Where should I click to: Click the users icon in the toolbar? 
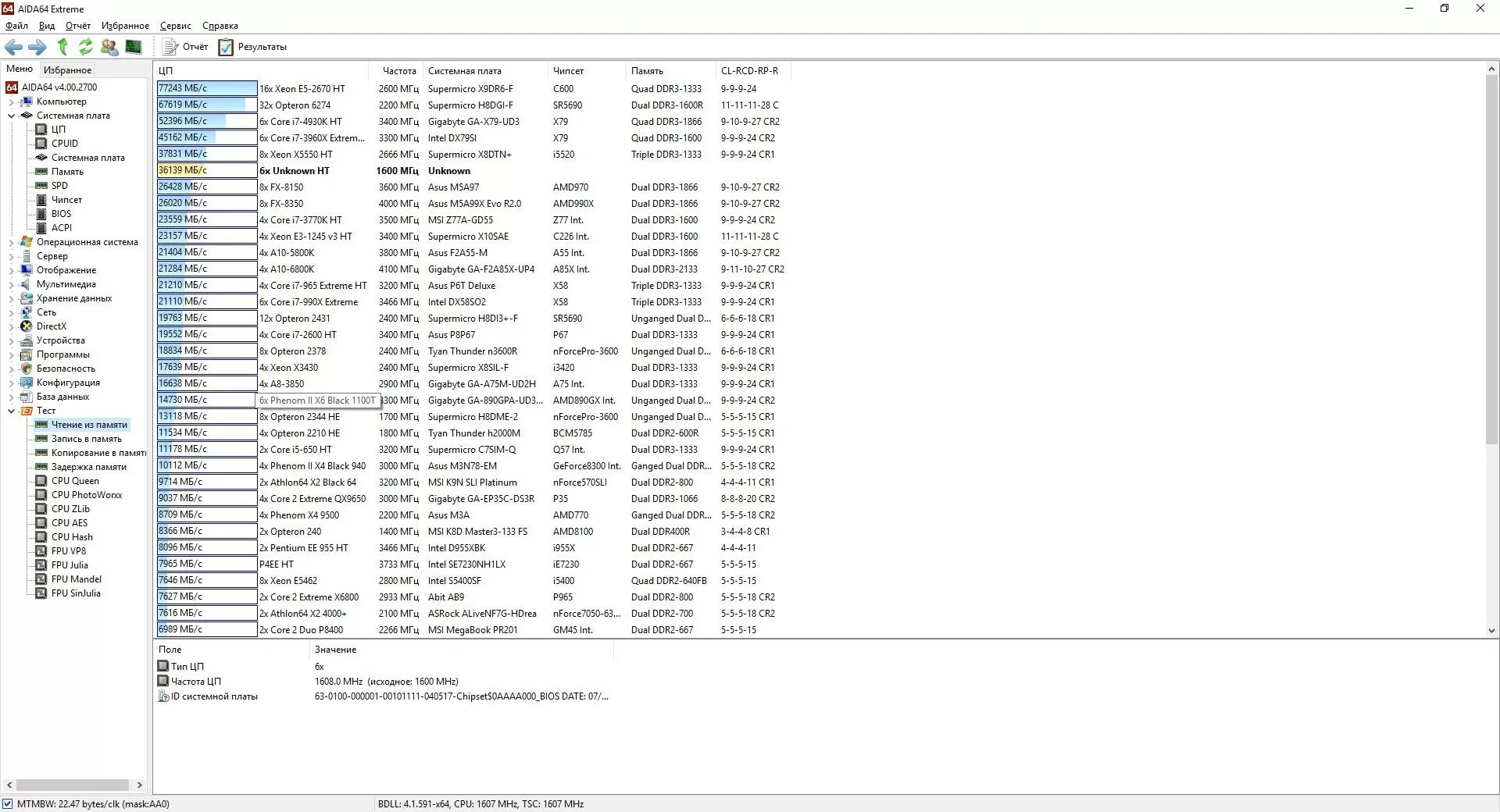[109, 47]
